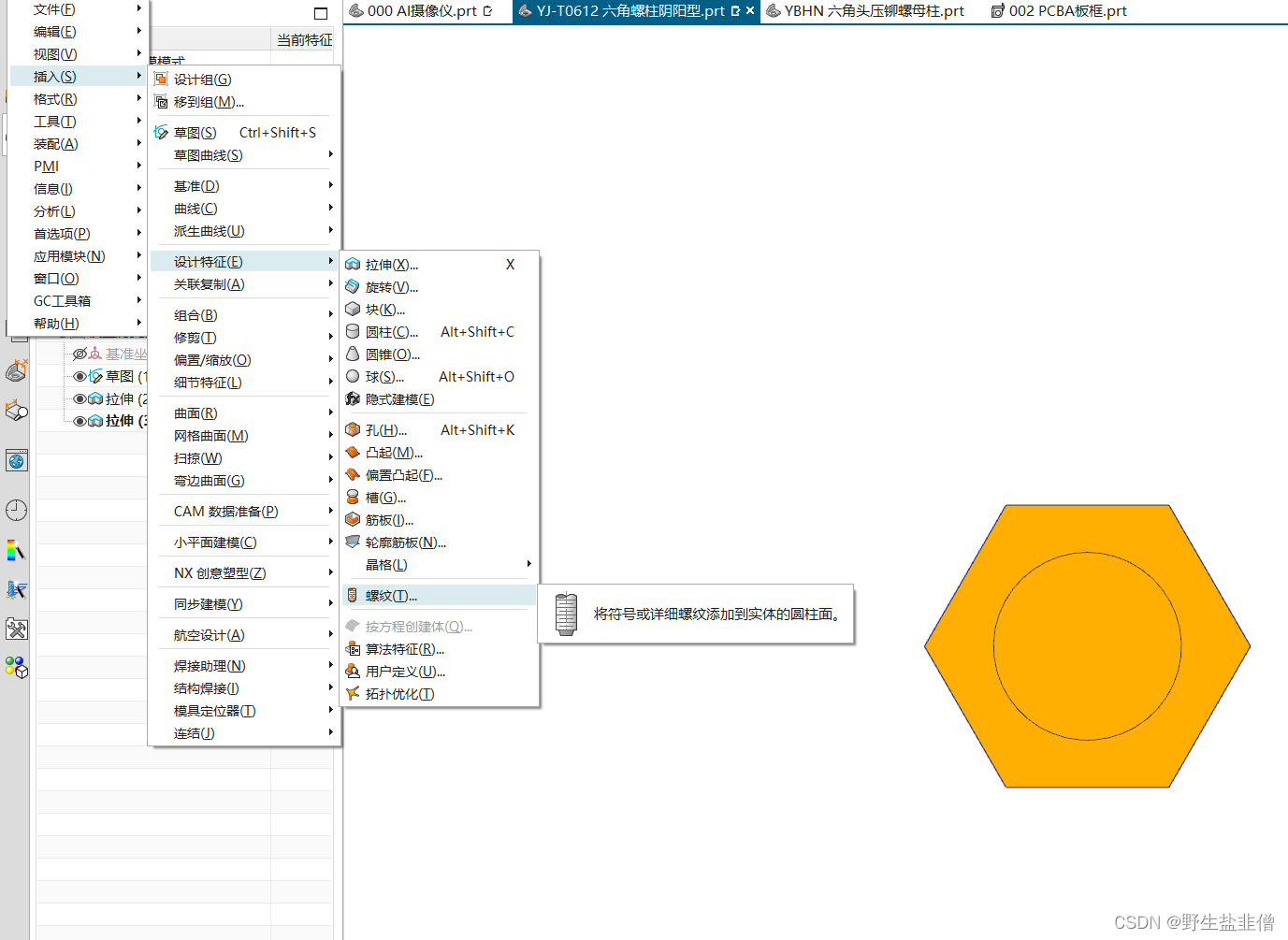1288x940 pixels.
Task: Click the Block (块) icon
Action: point(353,310)
